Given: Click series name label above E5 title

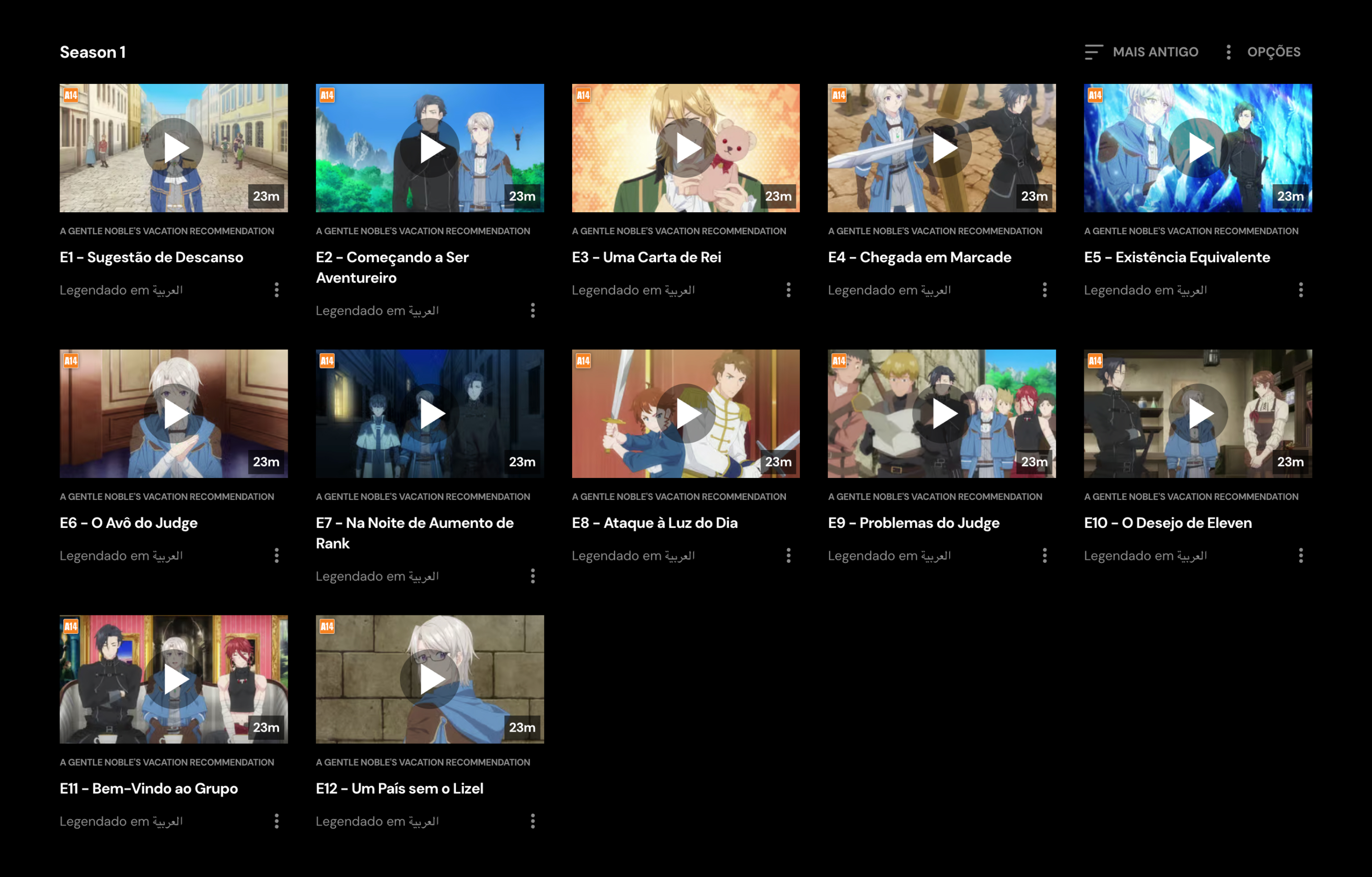Looking at the screenshot, I should (x=1191, y=231).
